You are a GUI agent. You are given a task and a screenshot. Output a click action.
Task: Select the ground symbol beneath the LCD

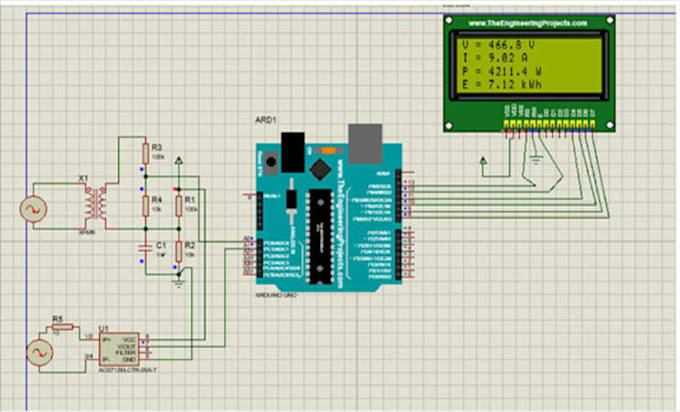point(536,159)
